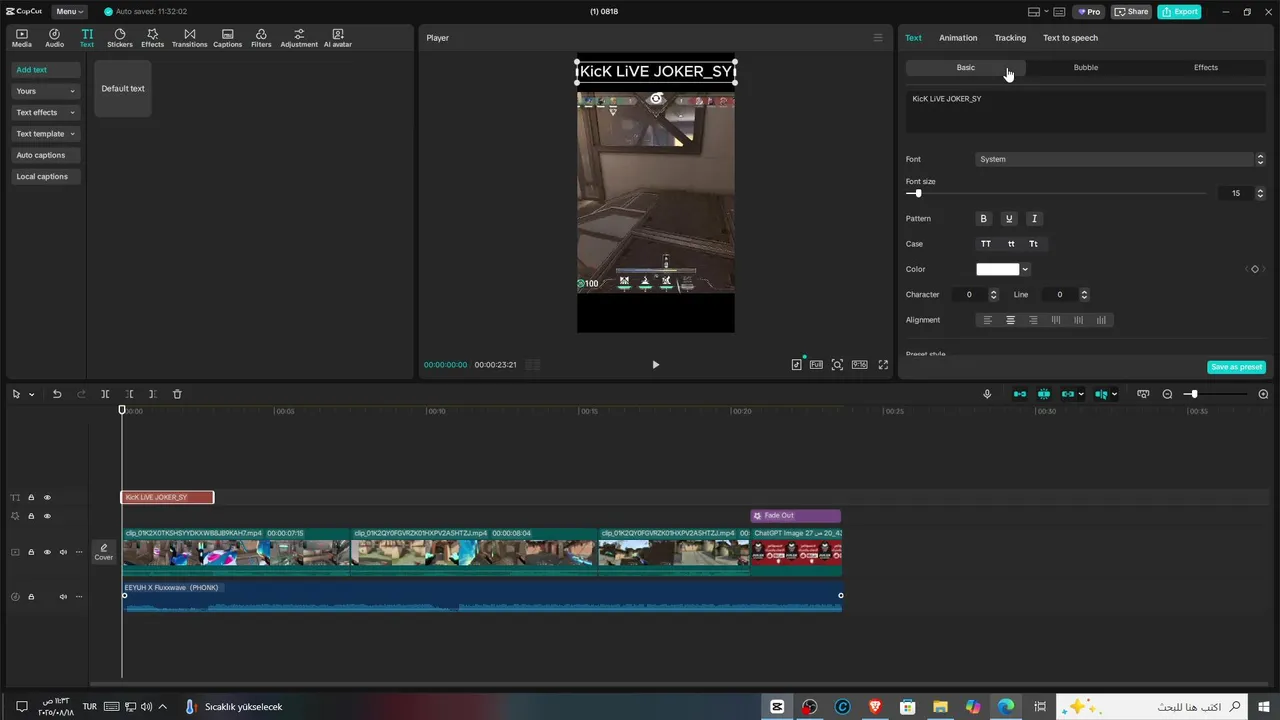
Task: Open the Adjustment panel
Action: (x=299, y=38)
